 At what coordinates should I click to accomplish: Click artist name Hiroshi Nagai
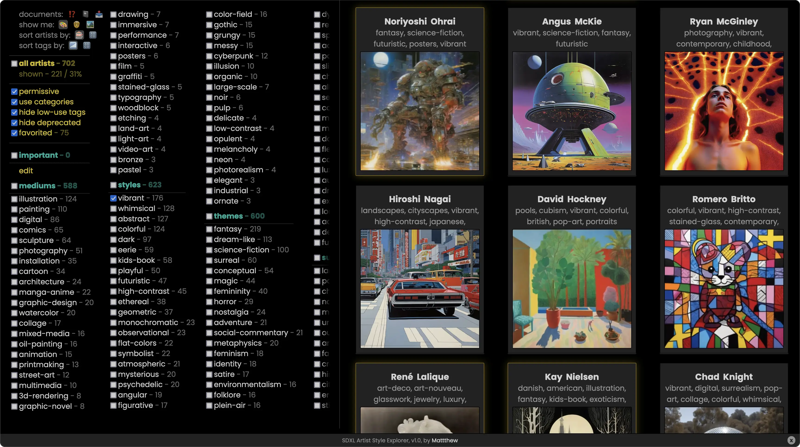point(419,199)
